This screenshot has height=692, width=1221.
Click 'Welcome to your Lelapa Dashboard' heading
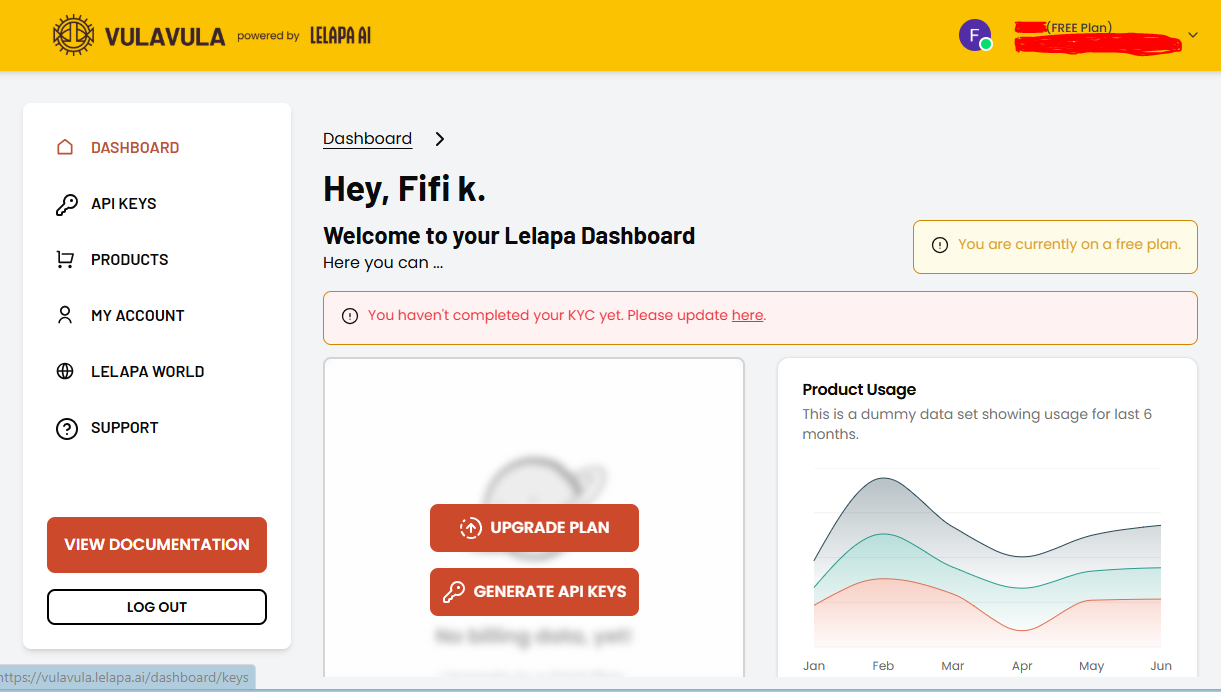pos(509,236)
